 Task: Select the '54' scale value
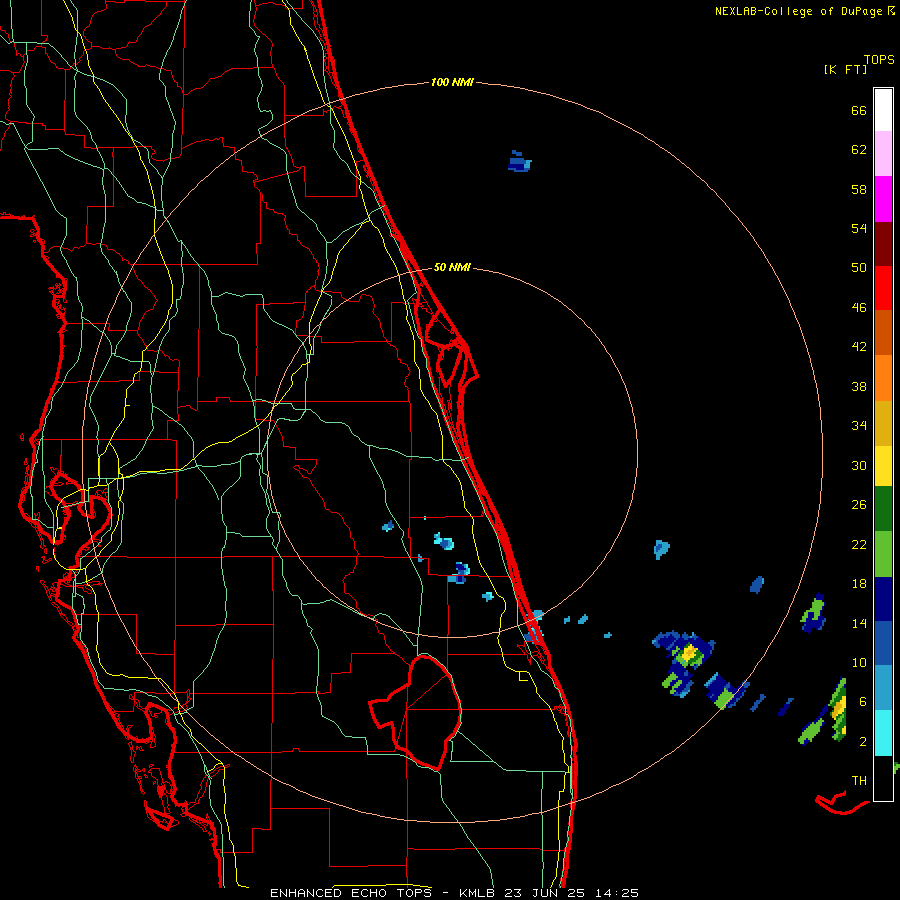(x=859, y=228)
